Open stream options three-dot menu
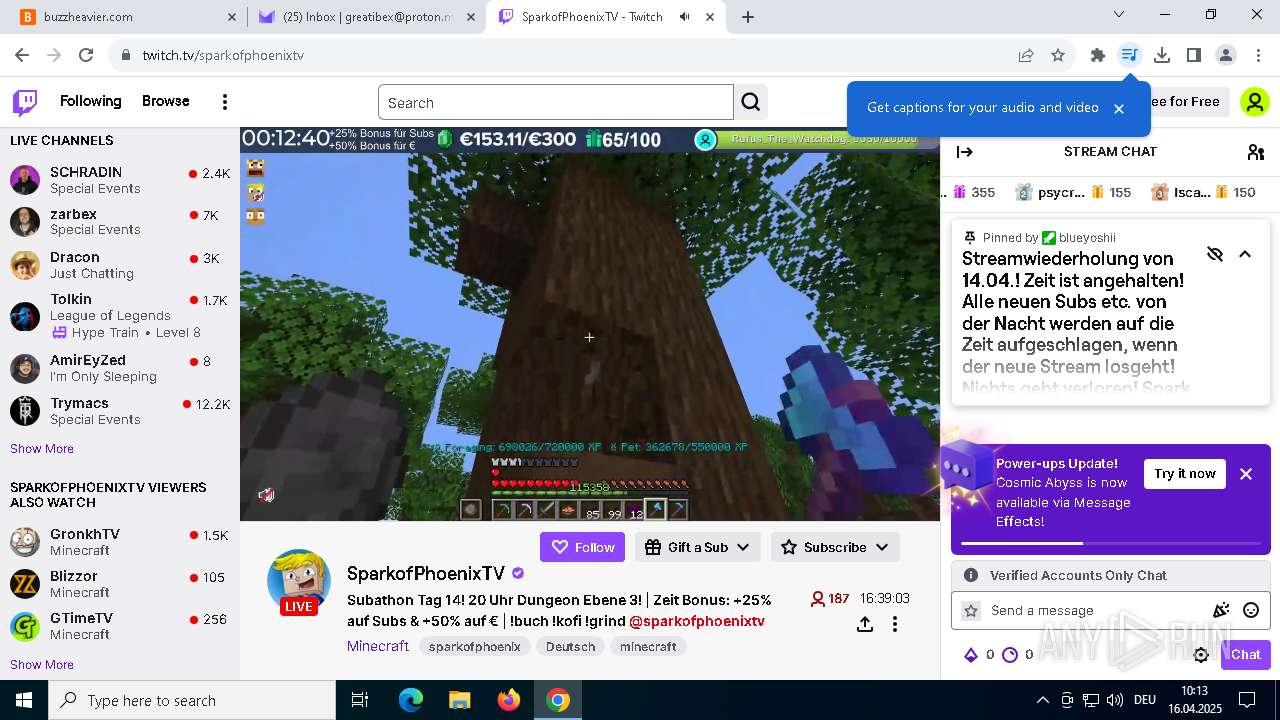Viewport: 1280px width, 720px height. coord(895,624)
